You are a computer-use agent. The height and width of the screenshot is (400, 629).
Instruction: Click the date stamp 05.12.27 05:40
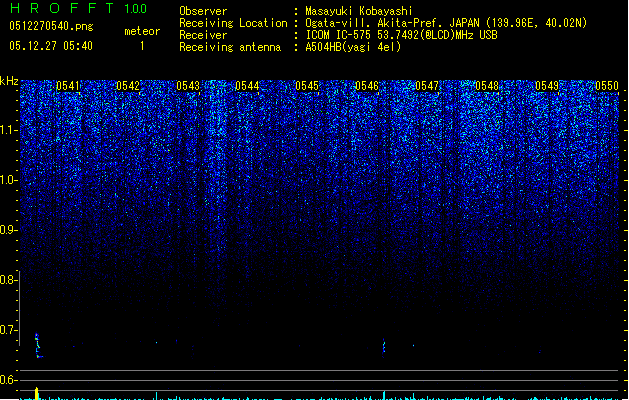point(51,46)
